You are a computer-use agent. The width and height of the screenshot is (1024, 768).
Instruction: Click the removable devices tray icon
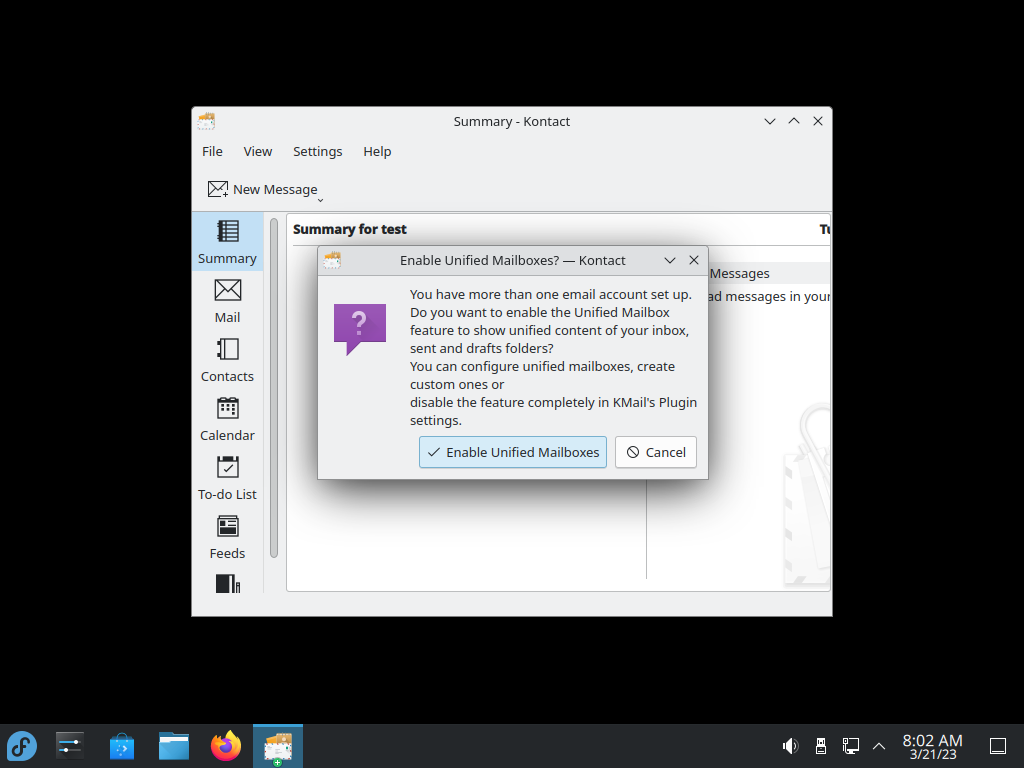click(x=821, y=746)
